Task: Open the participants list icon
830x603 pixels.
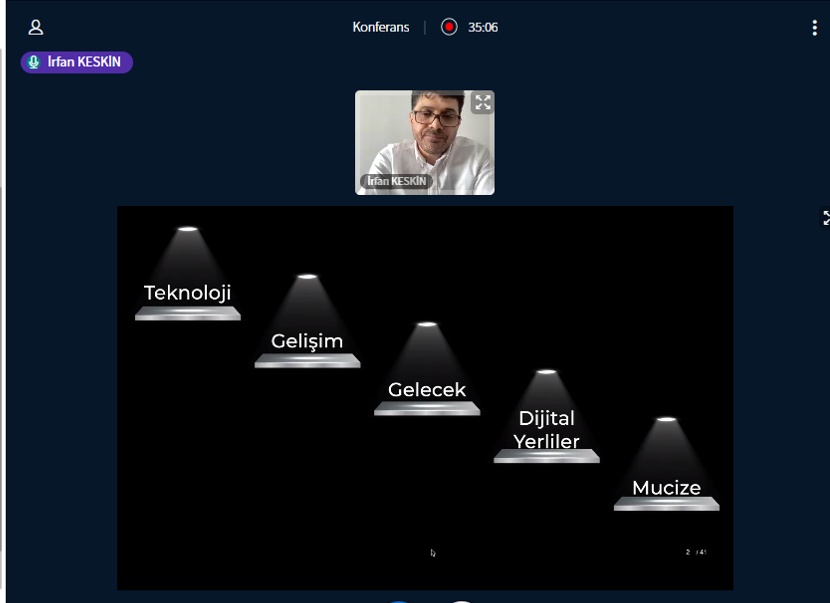Action: [x=36, y=27]
